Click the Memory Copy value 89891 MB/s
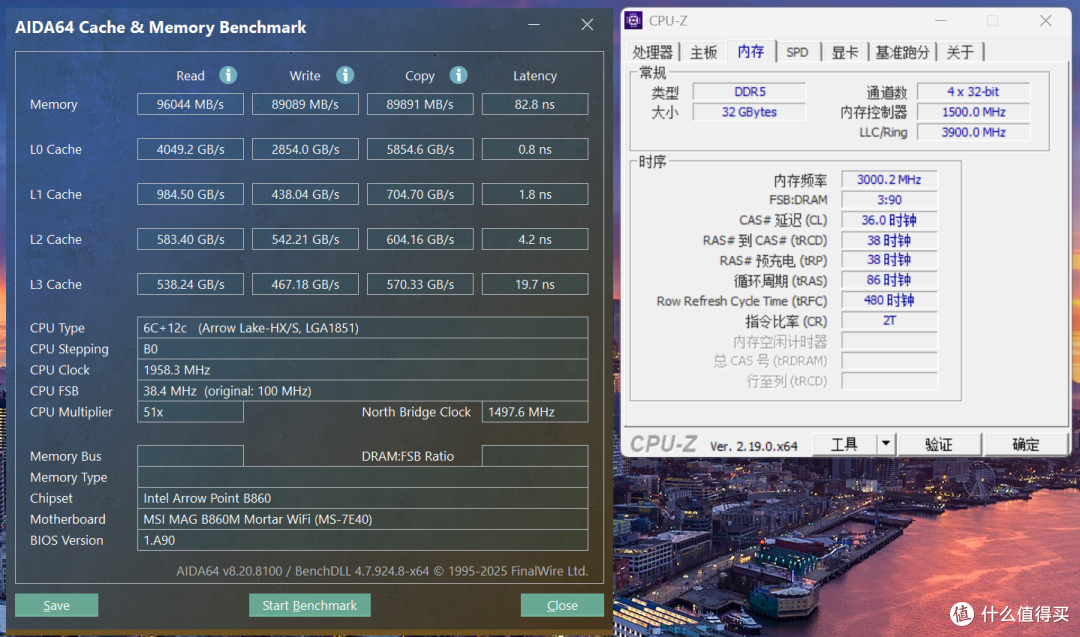Screen dimensions: 1080x637 pyautogui.click(x=420, y=104)
